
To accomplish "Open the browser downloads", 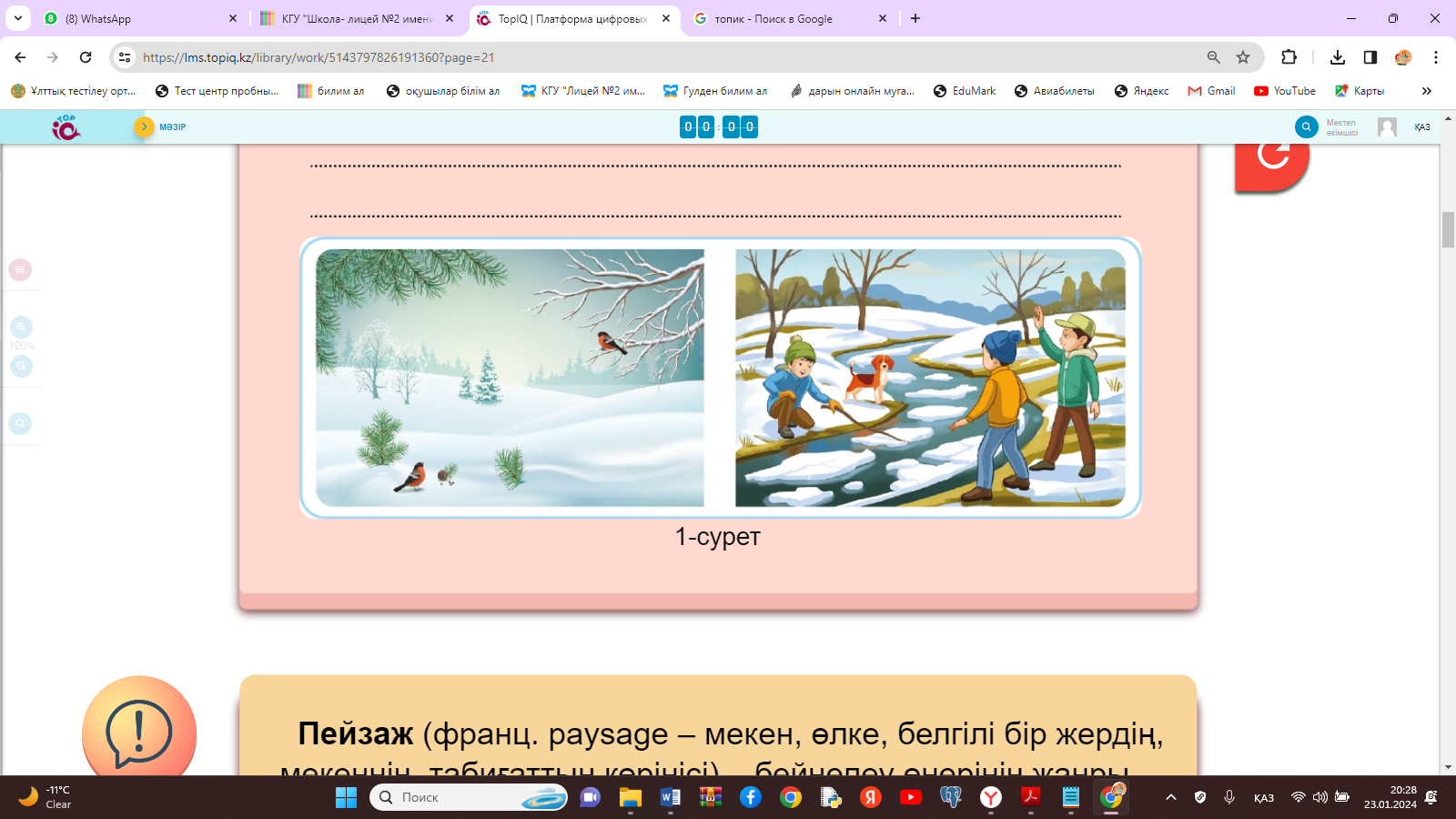I will 1338,57.
